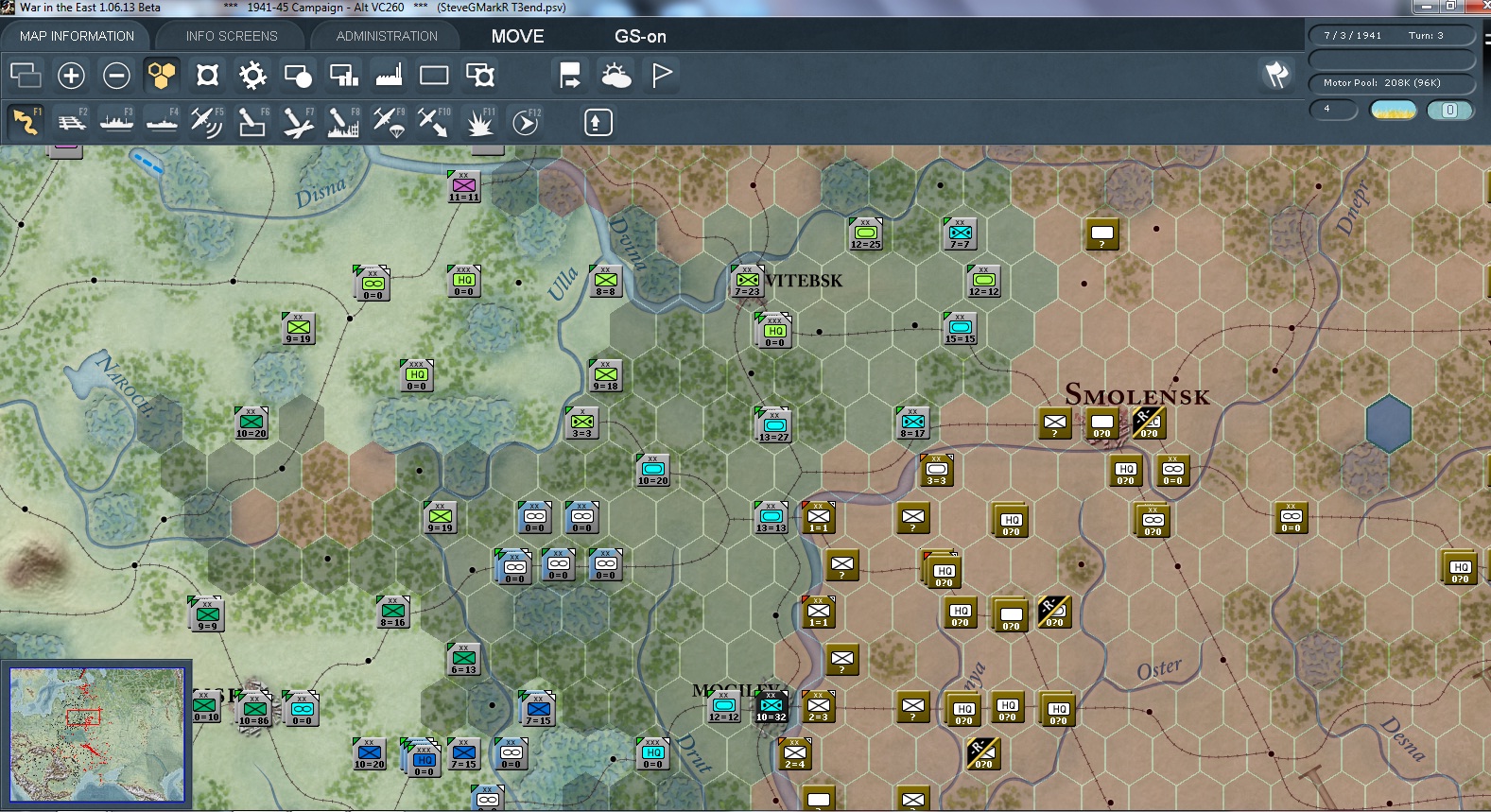Image resolution: width=1491 pixels, height=812 pixels.
Task: Click the VITEBSK city label
Action: (x=804, y=281)
